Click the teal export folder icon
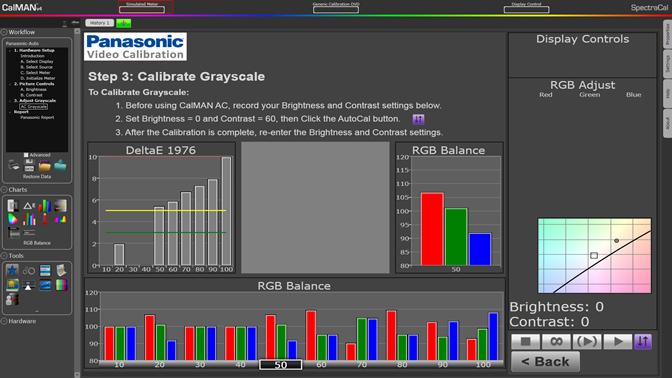The image size is (672, 378). (x=60, y=165)
